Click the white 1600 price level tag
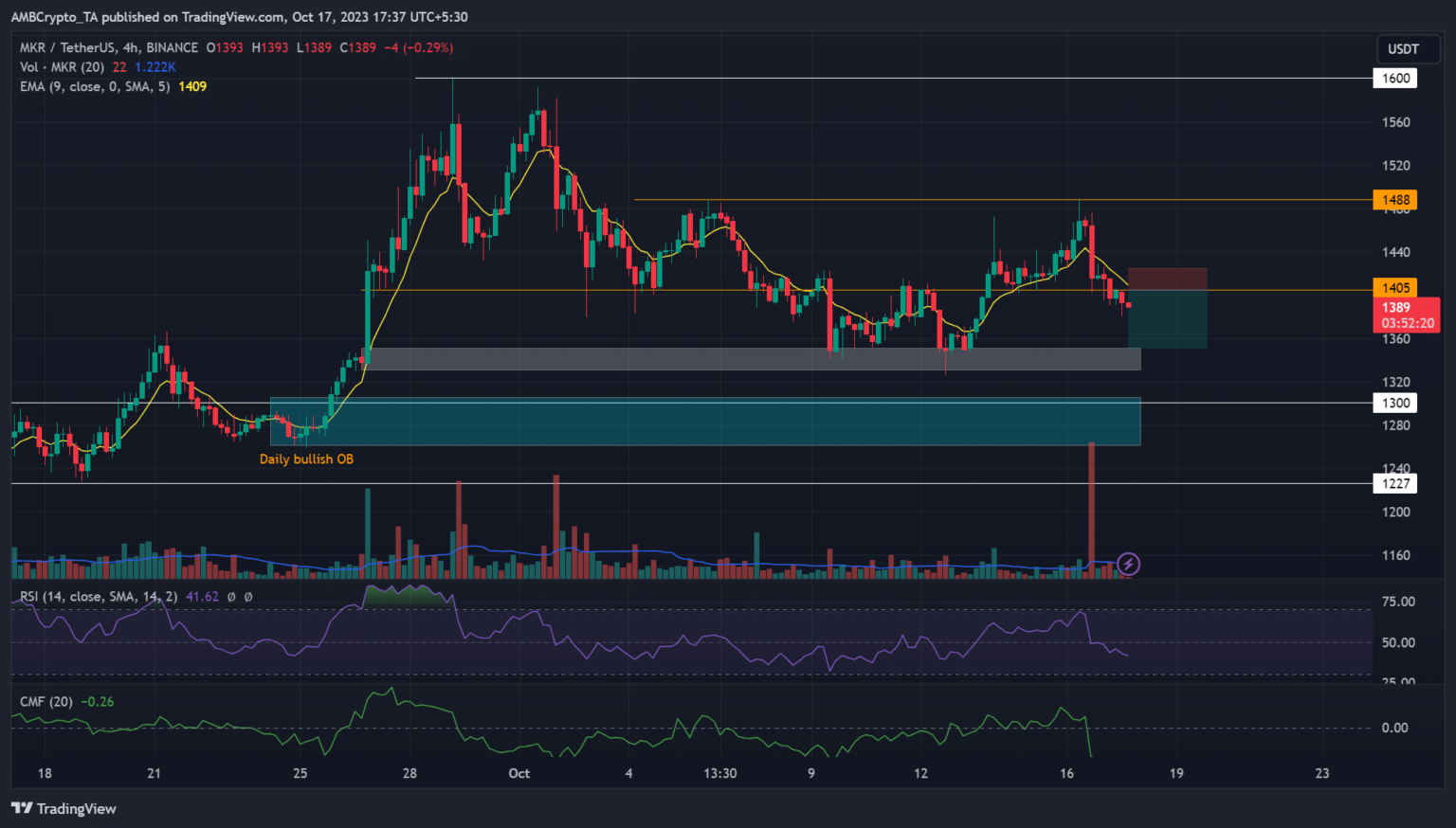The width and height of the screenshot is (1456, 828). 1394,79
